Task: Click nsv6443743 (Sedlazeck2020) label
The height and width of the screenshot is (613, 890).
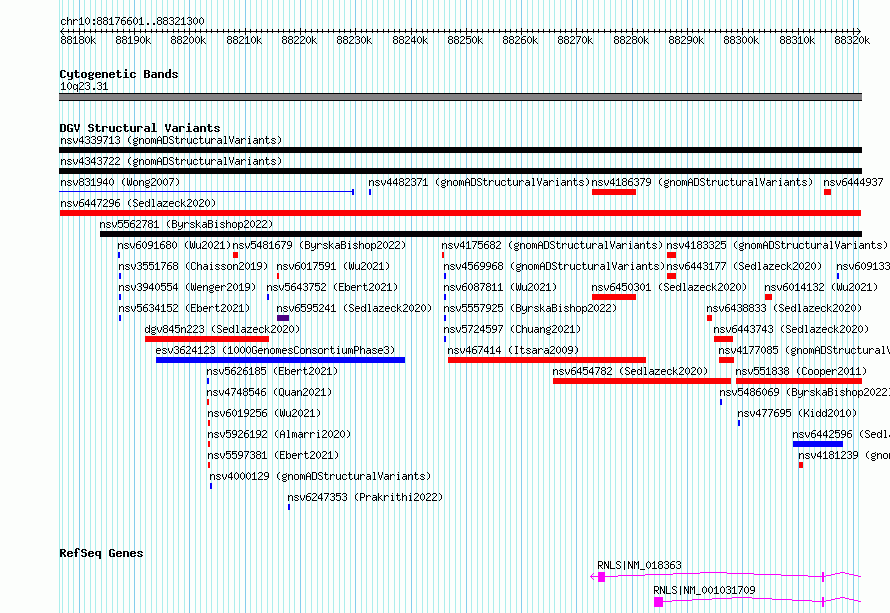Action: pos(791,329)
